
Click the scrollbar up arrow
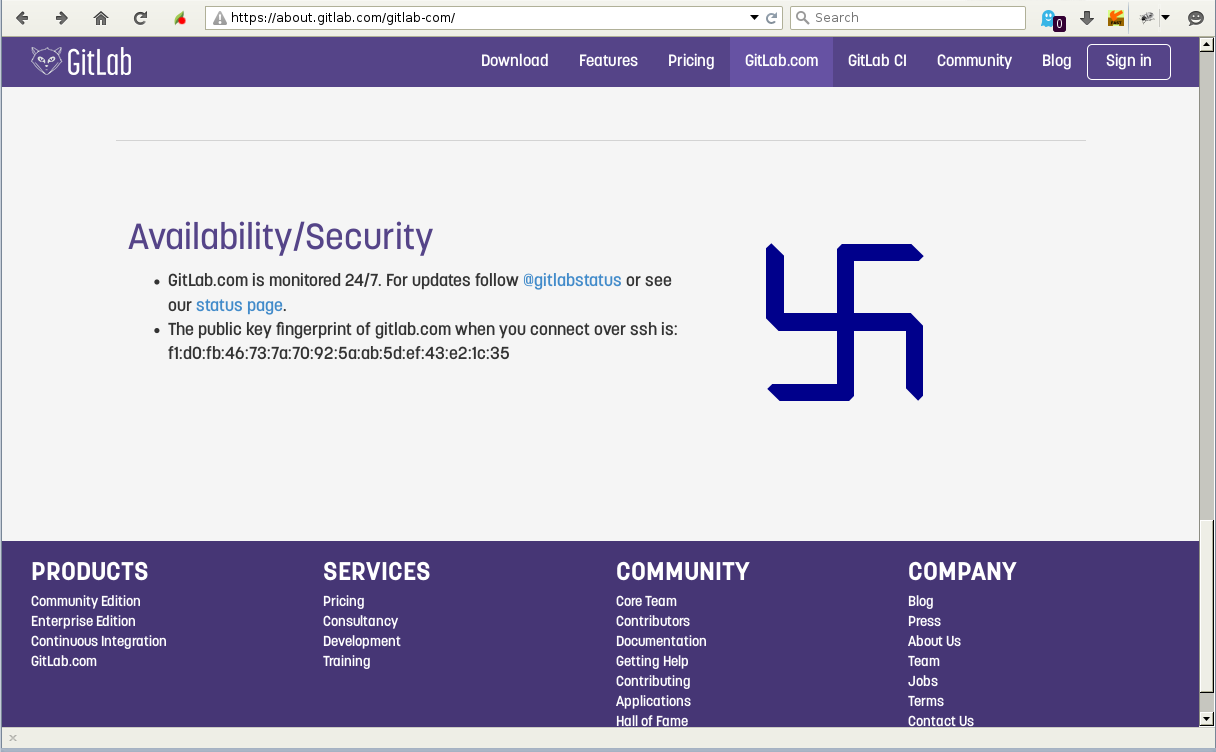coord(1207,44)
